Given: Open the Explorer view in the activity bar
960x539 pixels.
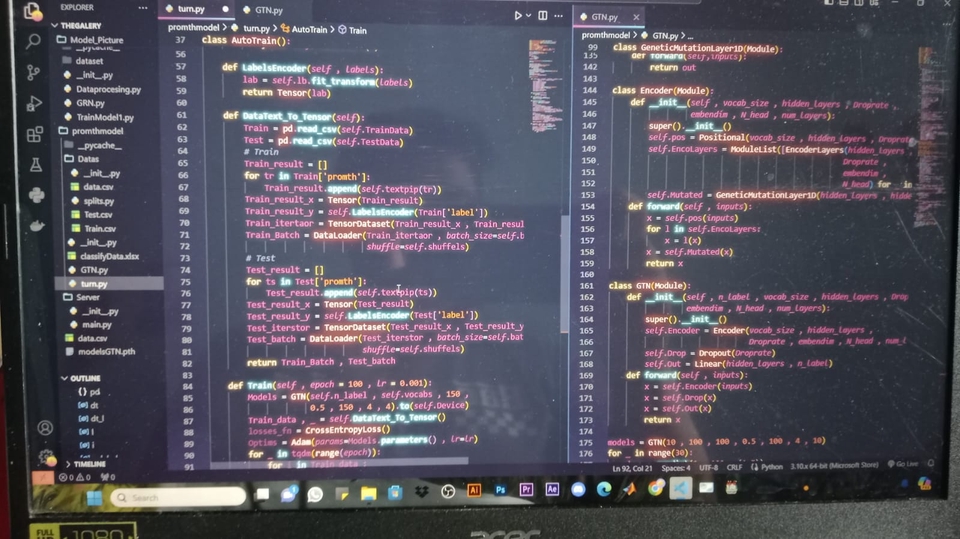Looking at the screenshot, I should [32, 12].
